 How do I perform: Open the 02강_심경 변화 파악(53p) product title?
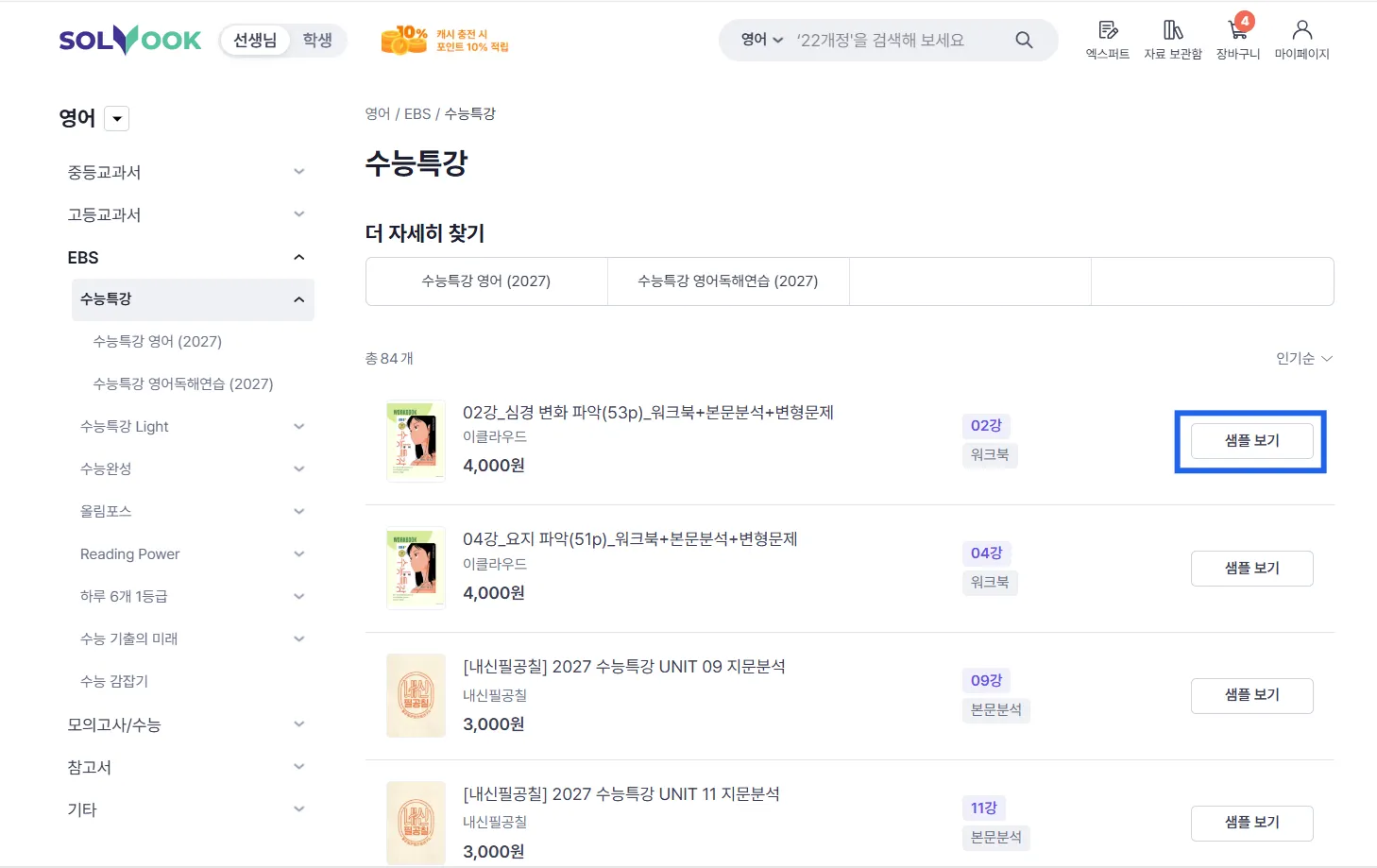tap(648, 412)
